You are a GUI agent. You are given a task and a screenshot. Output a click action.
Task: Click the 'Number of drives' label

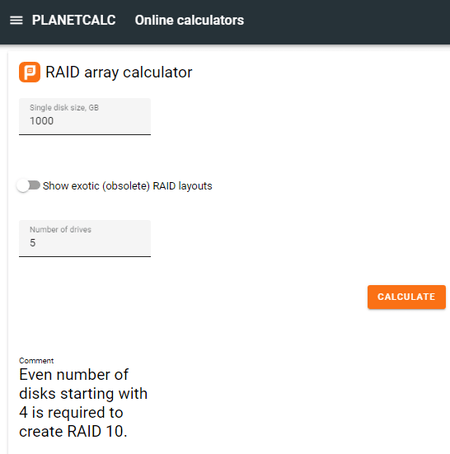(60, 230)
